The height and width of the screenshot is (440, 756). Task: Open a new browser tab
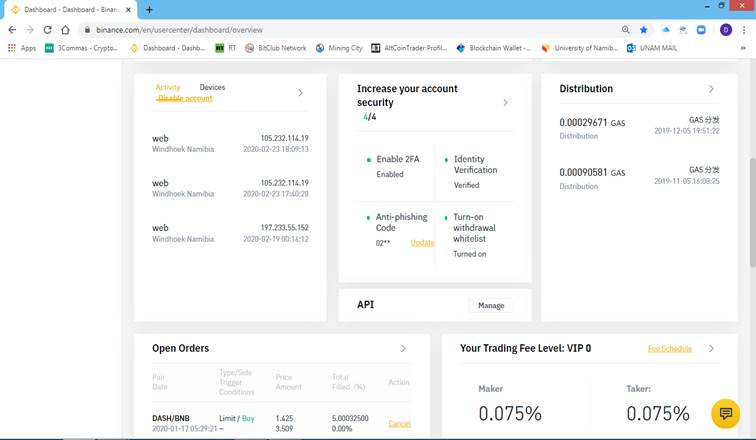pyautogui.click(x=149, y=10)
